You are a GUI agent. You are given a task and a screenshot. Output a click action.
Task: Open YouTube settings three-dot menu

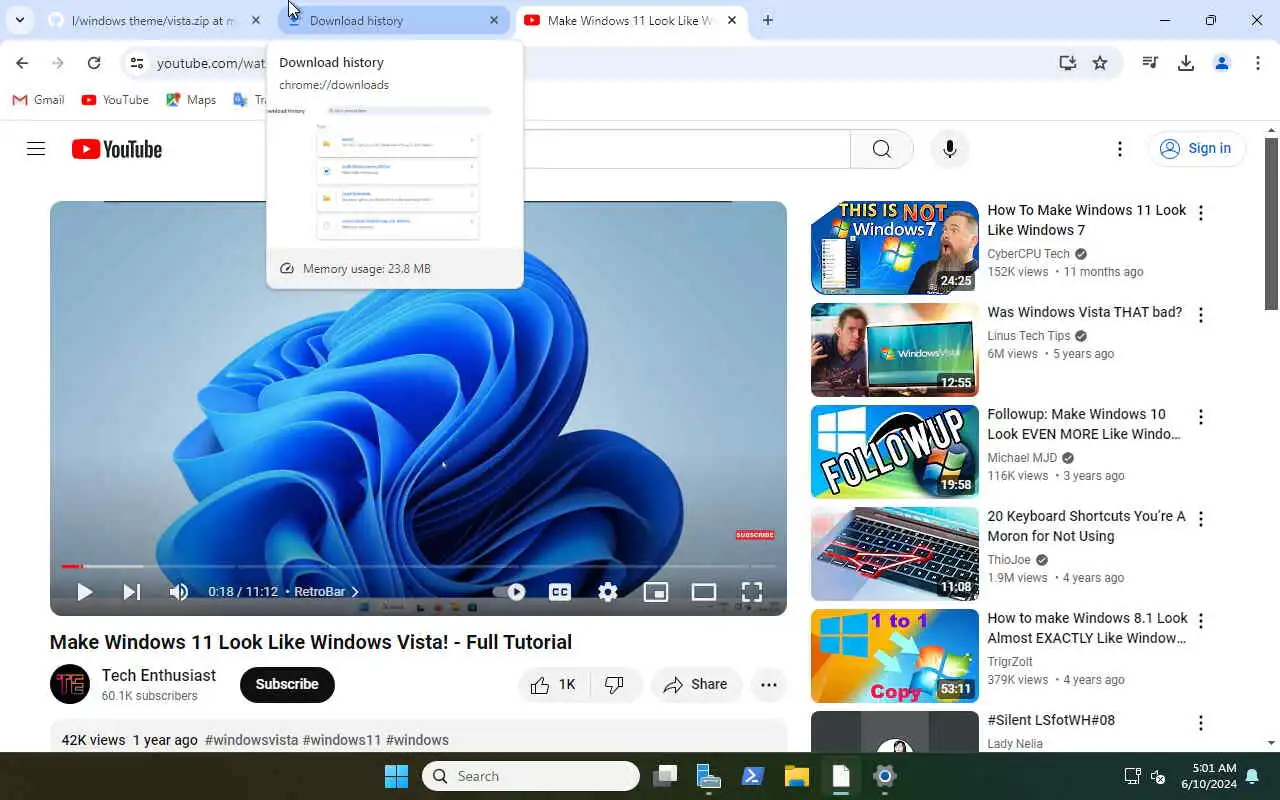click(x=1120, y=149)
